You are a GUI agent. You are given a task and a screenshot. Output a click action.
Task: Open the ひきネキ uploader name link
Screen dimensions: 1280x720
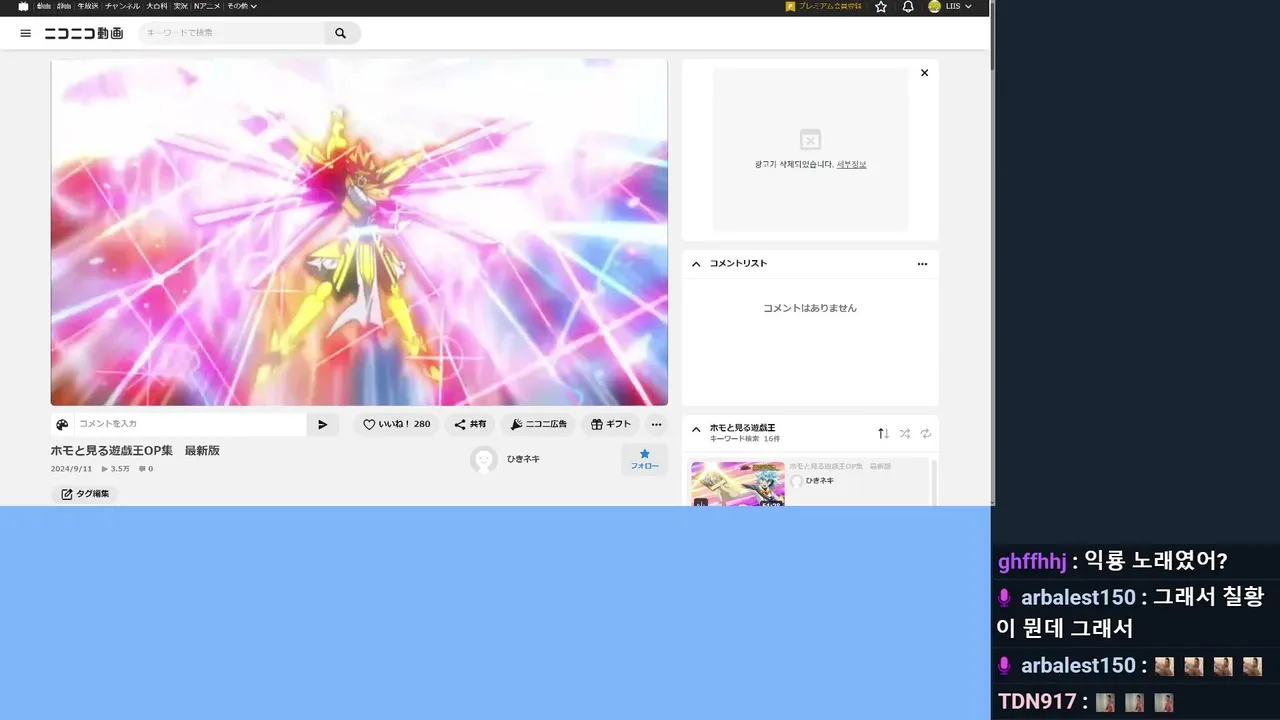523,459
